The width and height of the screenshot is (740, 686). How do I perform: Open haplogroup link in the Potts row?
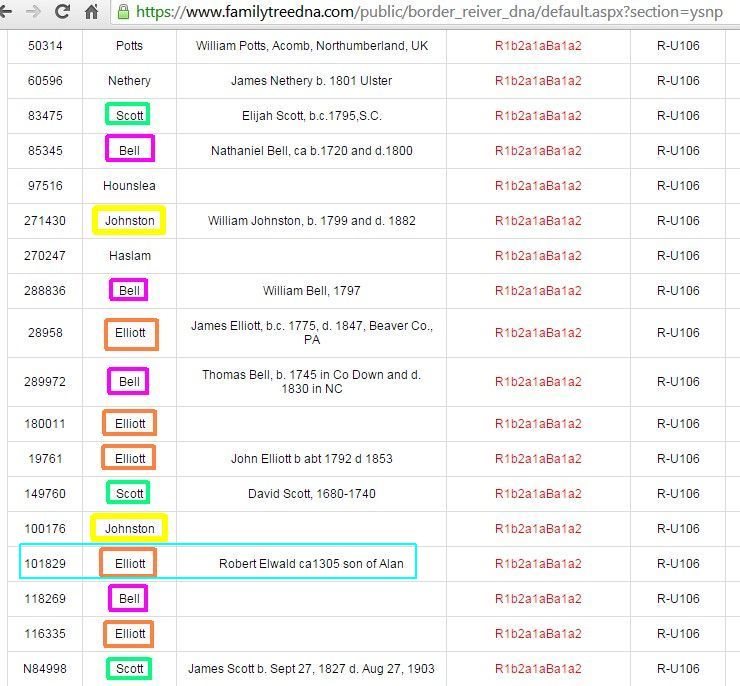[538, 46]
